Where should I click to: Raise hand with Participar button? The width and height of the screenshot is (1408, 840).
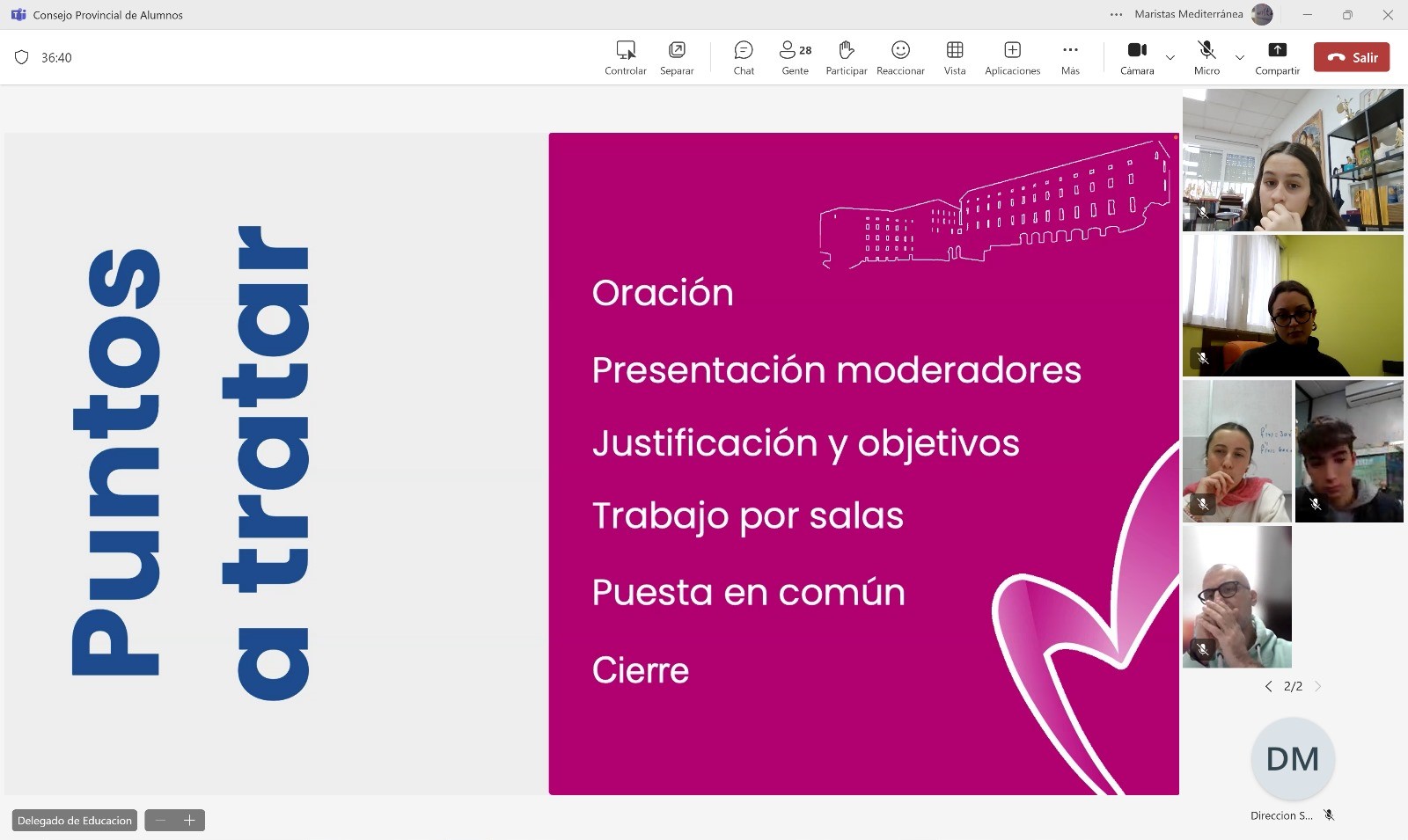tap(846, 58)
